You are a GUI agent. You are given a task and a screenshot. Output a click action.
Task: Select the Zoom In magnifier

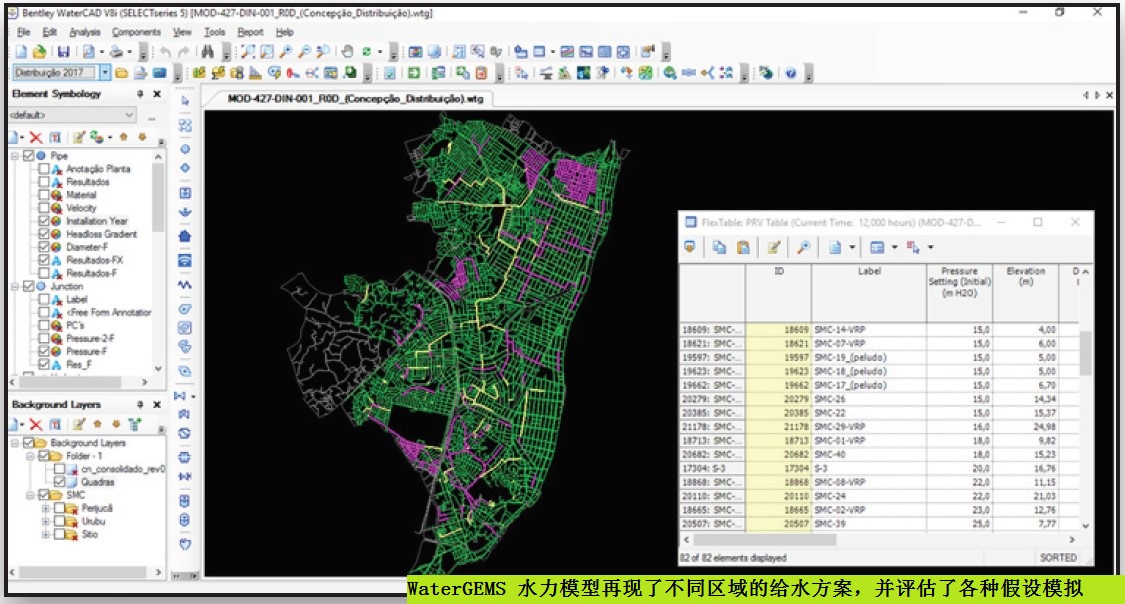point(286,52)
